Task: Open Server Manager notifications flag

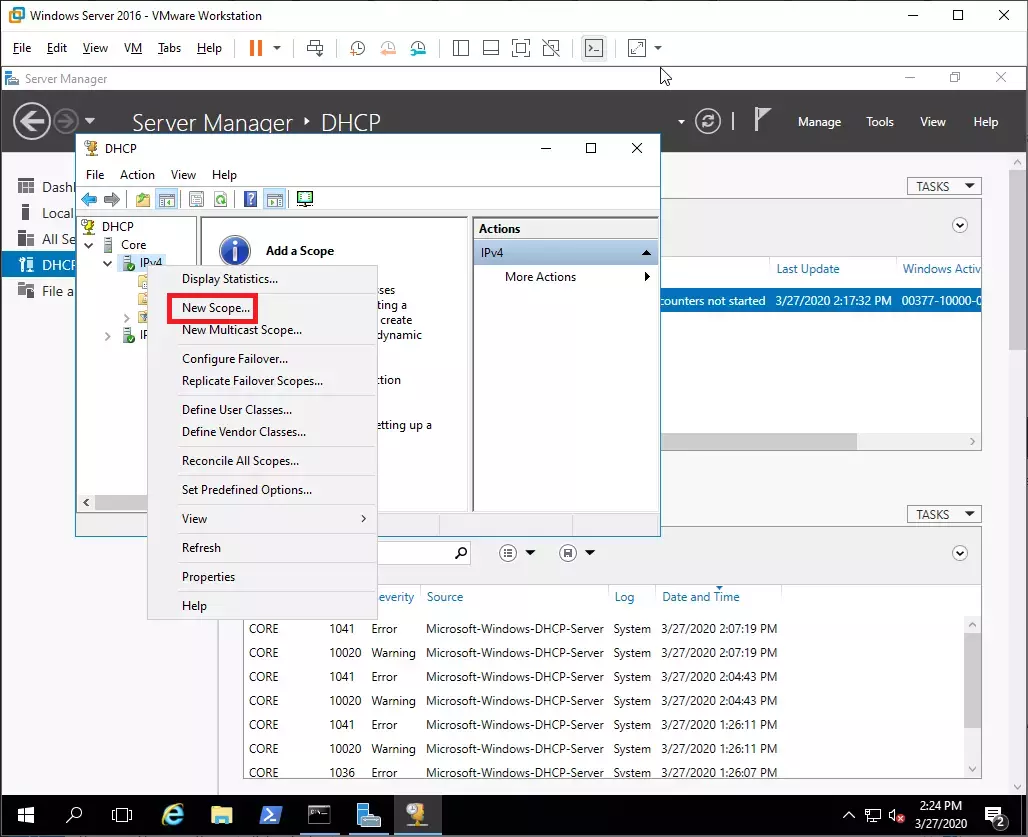Action: [761, 120]
